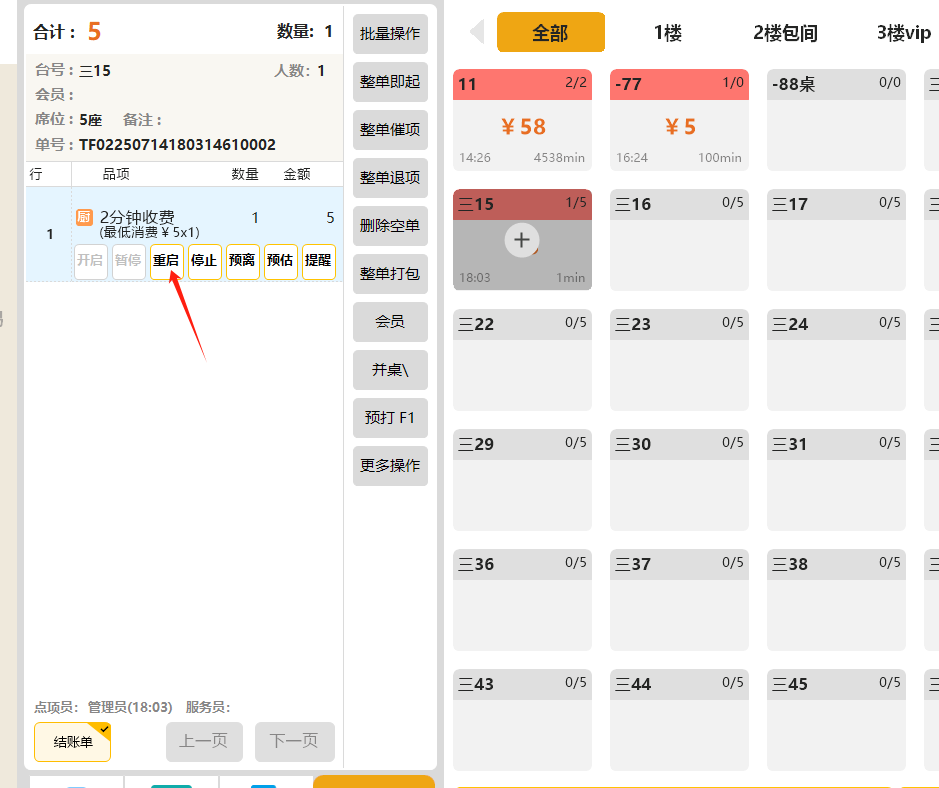Click the orange kitchen icon beside 2分钟收费
This screenshot has height=788, width=939.
(85, 217)
